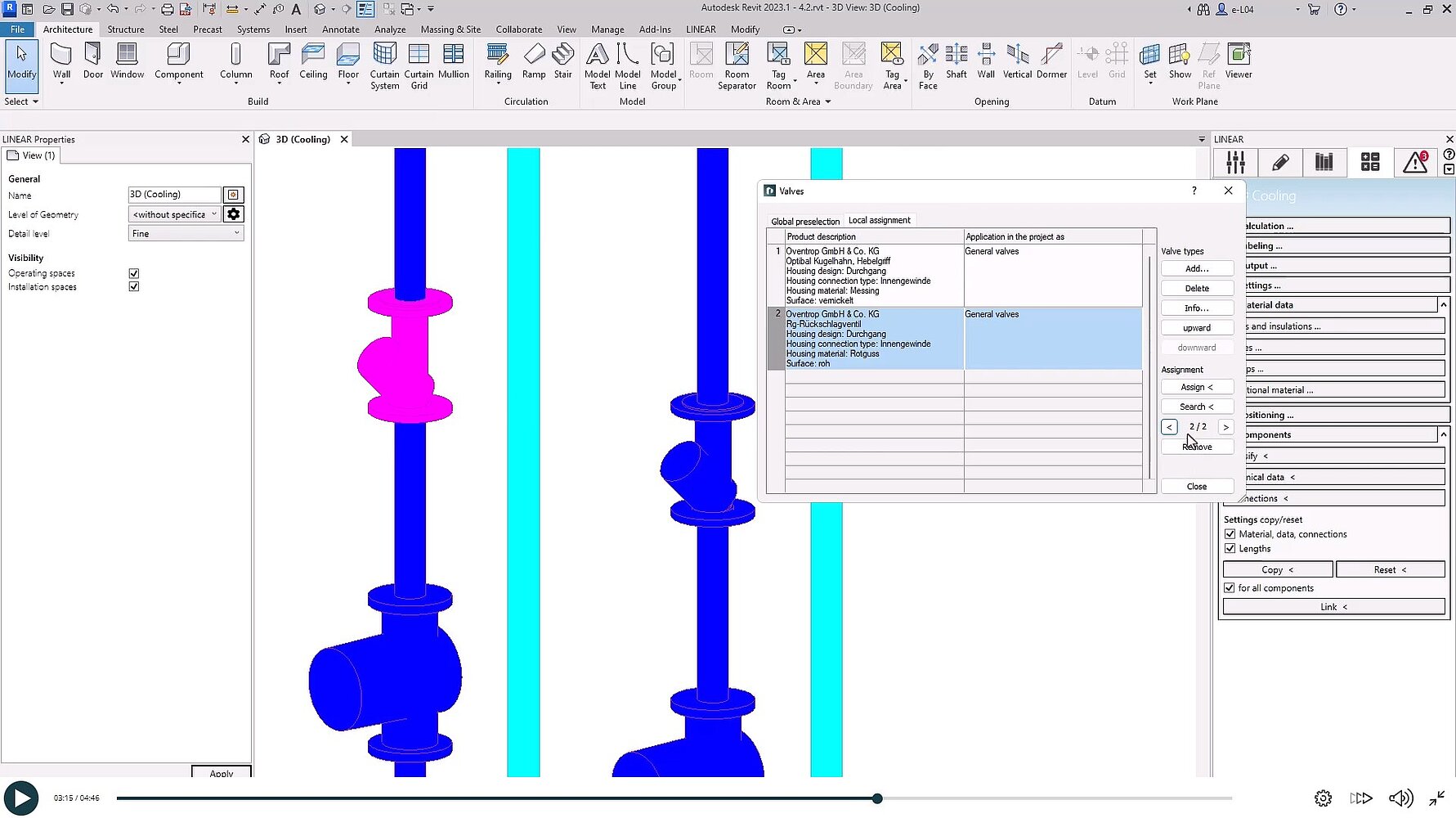Click the Assign < button
This screenshot has height=818, width=1456.
(x=1196, y=387)
